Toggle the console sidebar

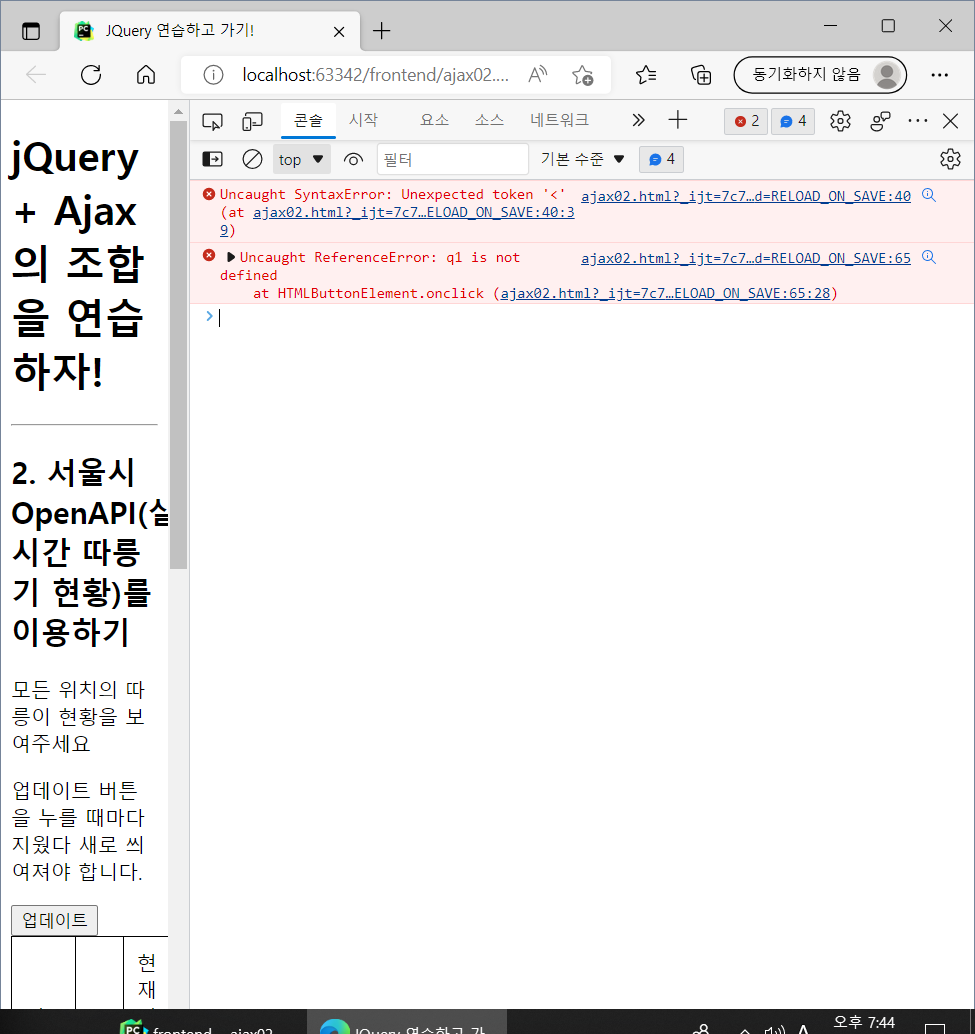pyautogui.click(x=212, y=159)
